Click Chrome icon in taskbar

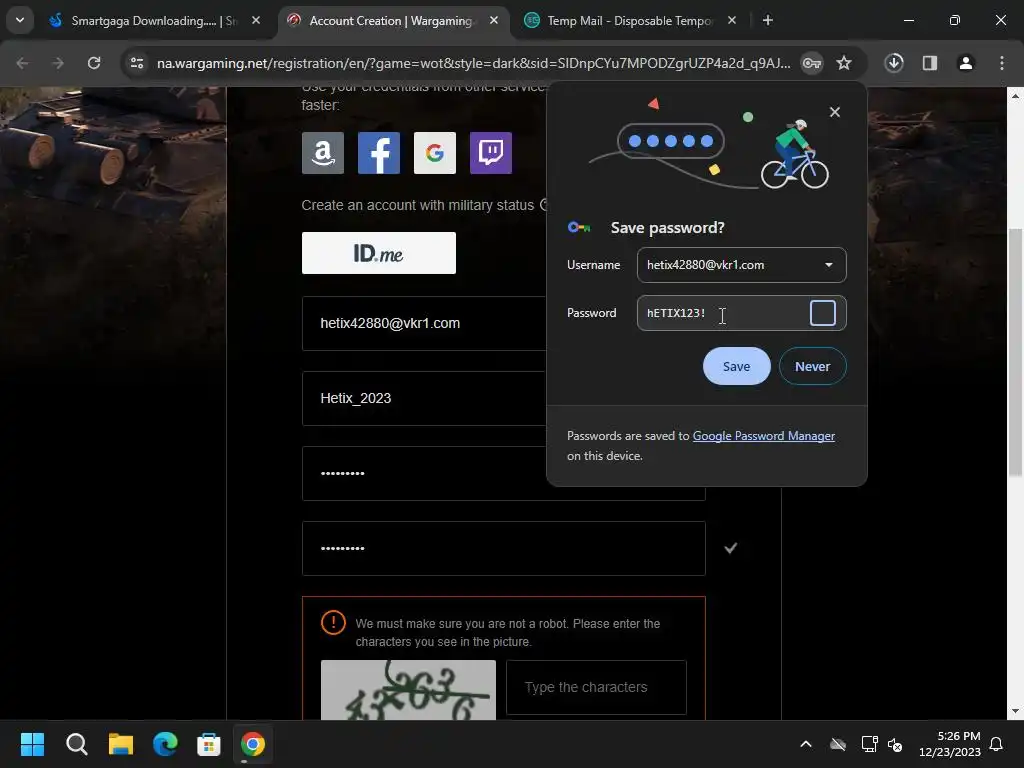point(253,744)
